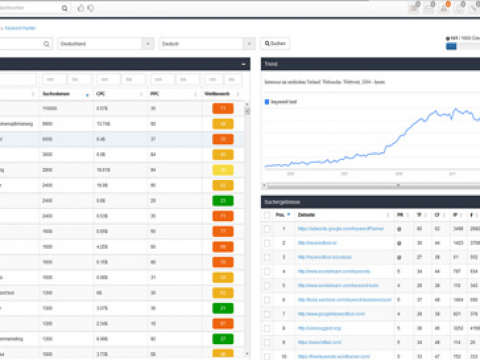Click the trend chart horizontal scrollbar

(x=371, y=185)
